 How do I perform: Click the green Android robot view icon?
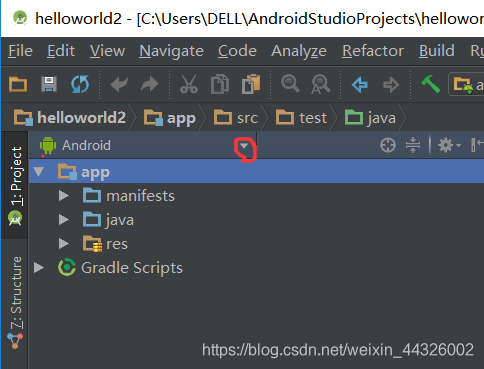tap(48, 145)
